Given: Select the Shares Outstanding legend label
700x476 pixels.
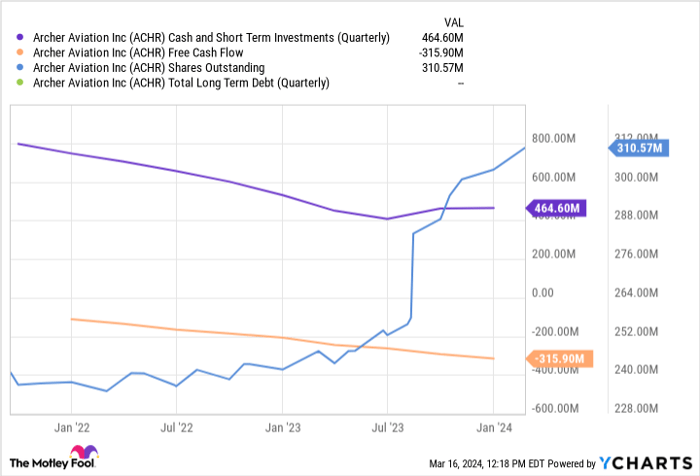Looking at the screenshot, I should tap(149, 68).
